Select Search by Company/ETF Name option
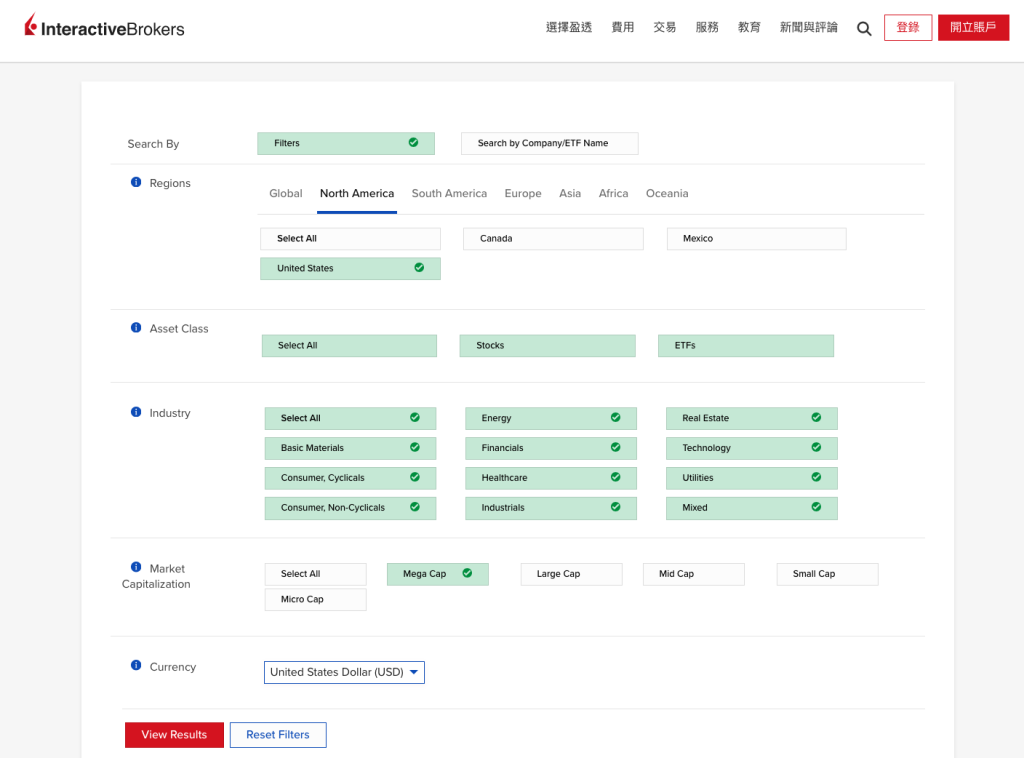The height and width of the screenshot is (758, 1024). pos(549,143)
